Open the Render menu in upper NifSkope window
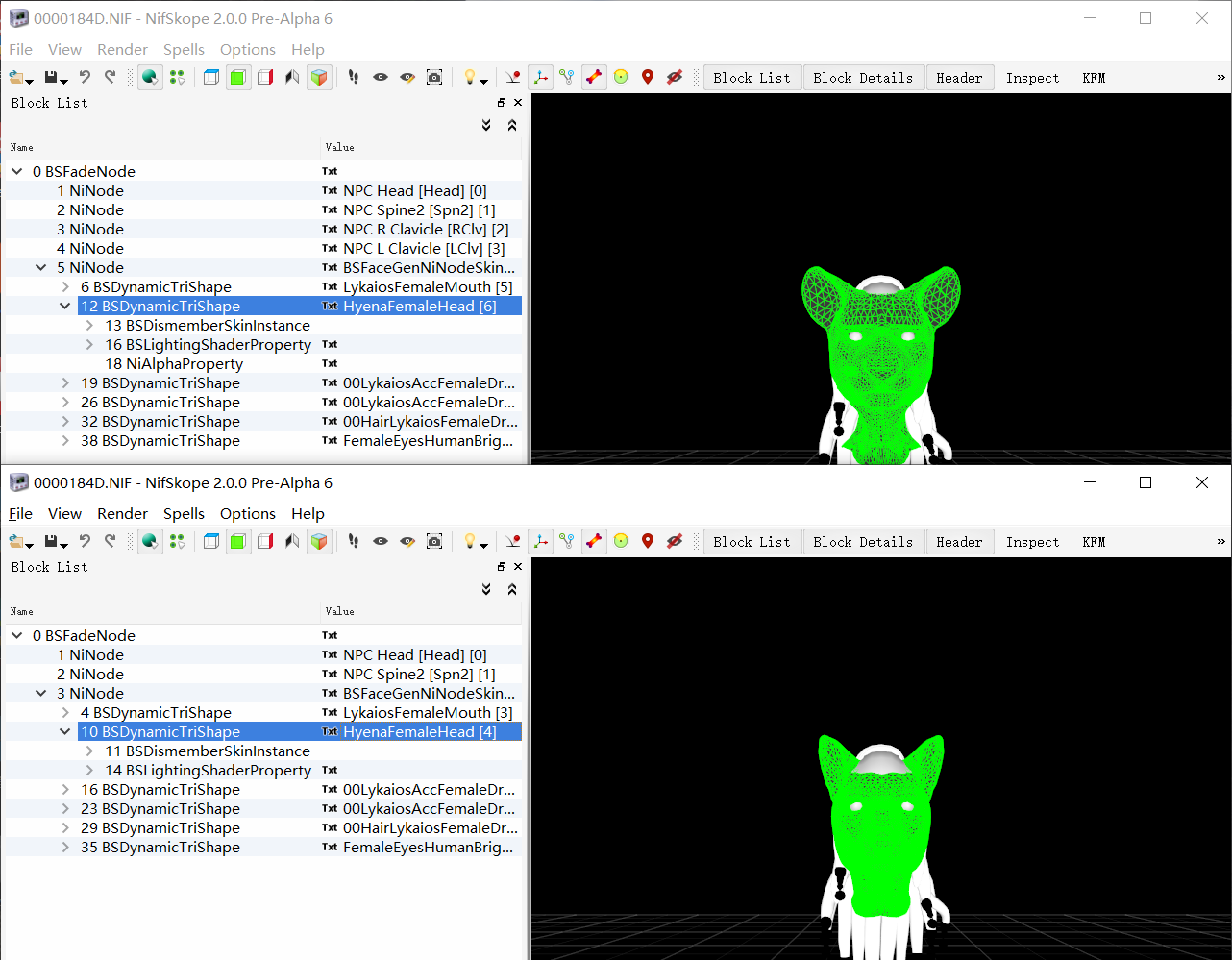This screenshot has width=1232, height=960. pos(123,50)
